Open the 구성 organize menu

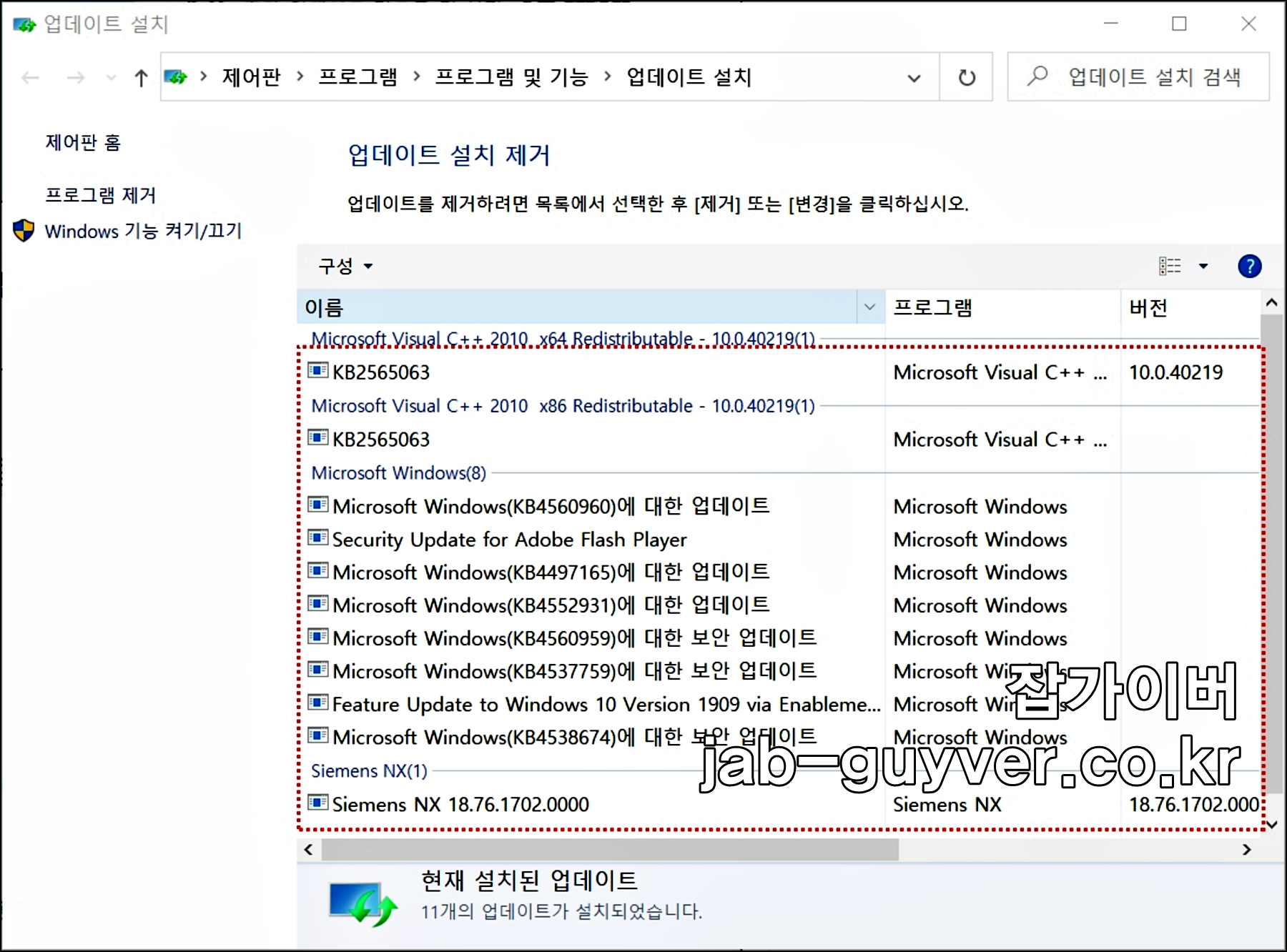346,266
